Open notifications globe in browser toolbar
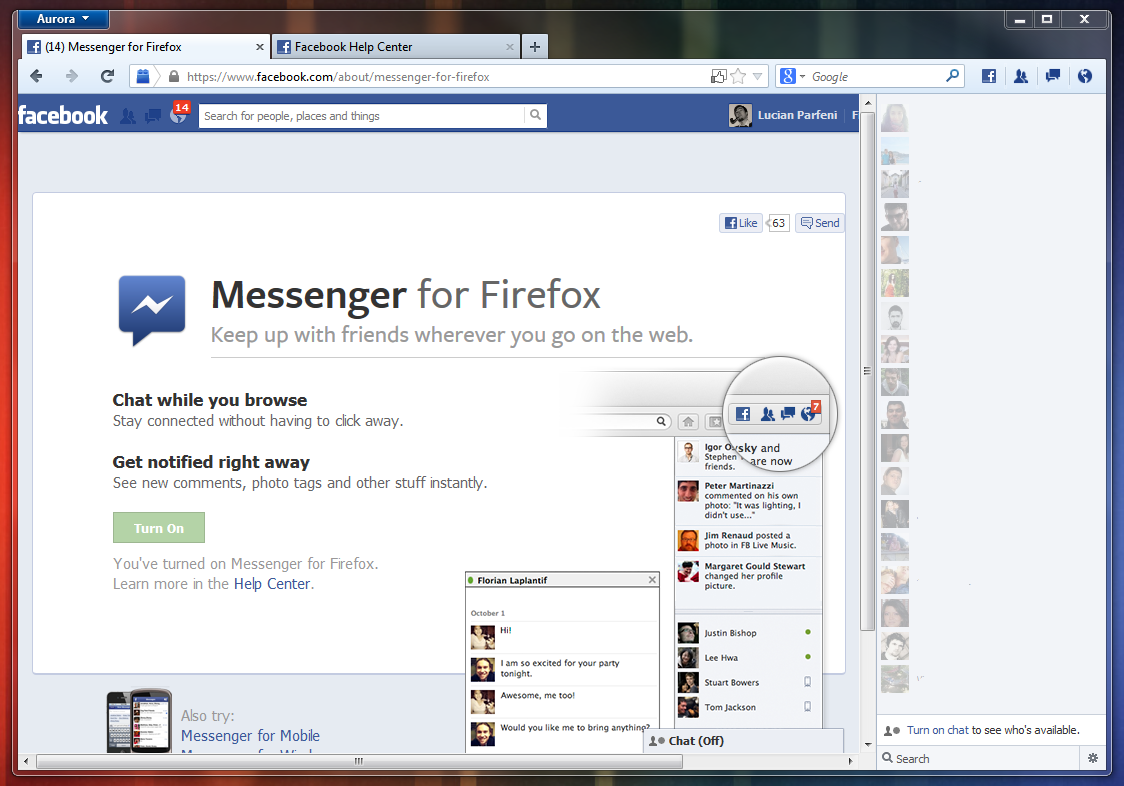 (1084, 76)
